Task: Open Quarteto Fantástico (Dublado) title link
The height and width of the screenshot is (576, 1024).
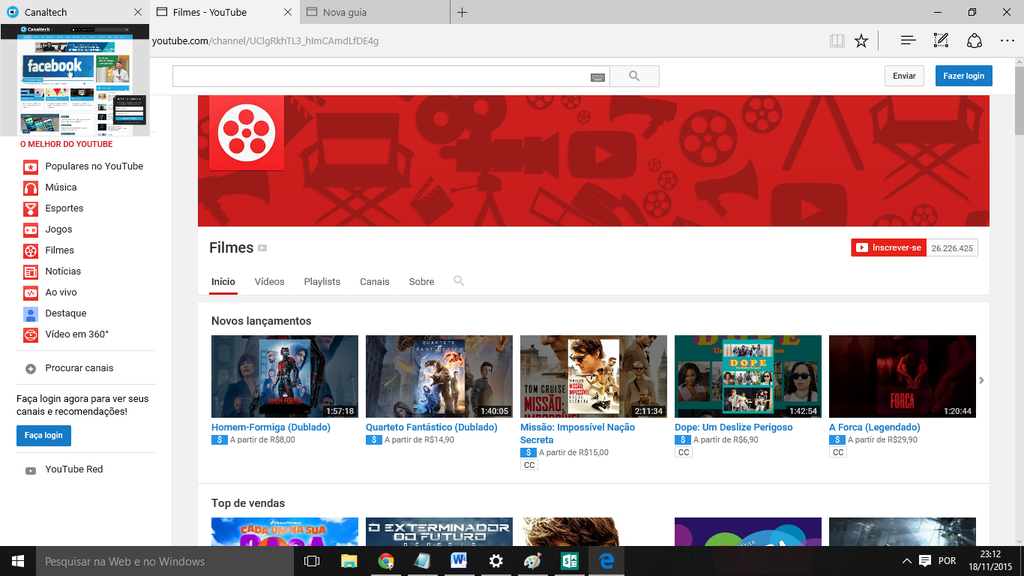Action: coord(431,427)
